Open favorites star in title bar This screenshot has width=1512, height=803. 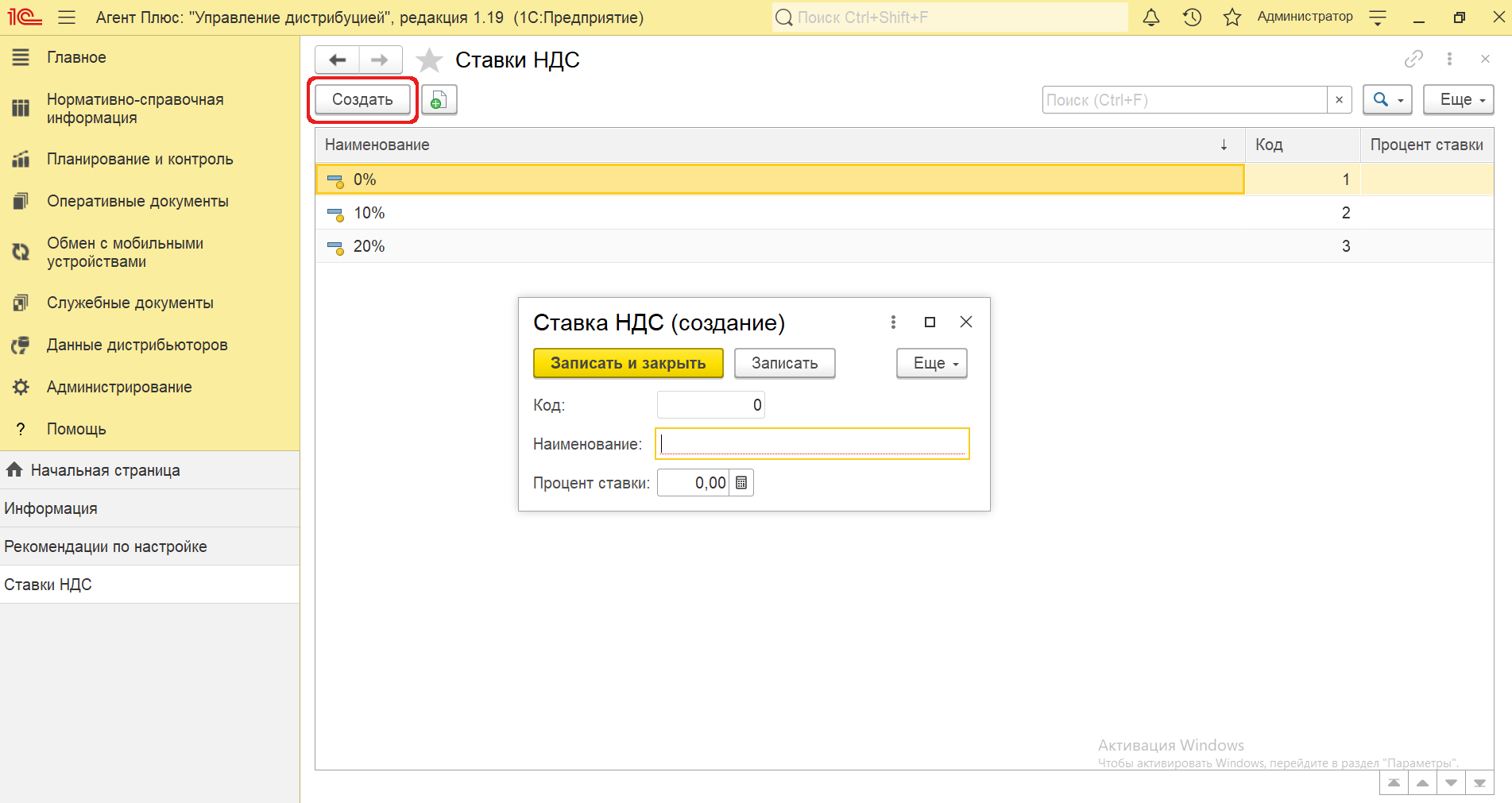tap(1232, 17)
